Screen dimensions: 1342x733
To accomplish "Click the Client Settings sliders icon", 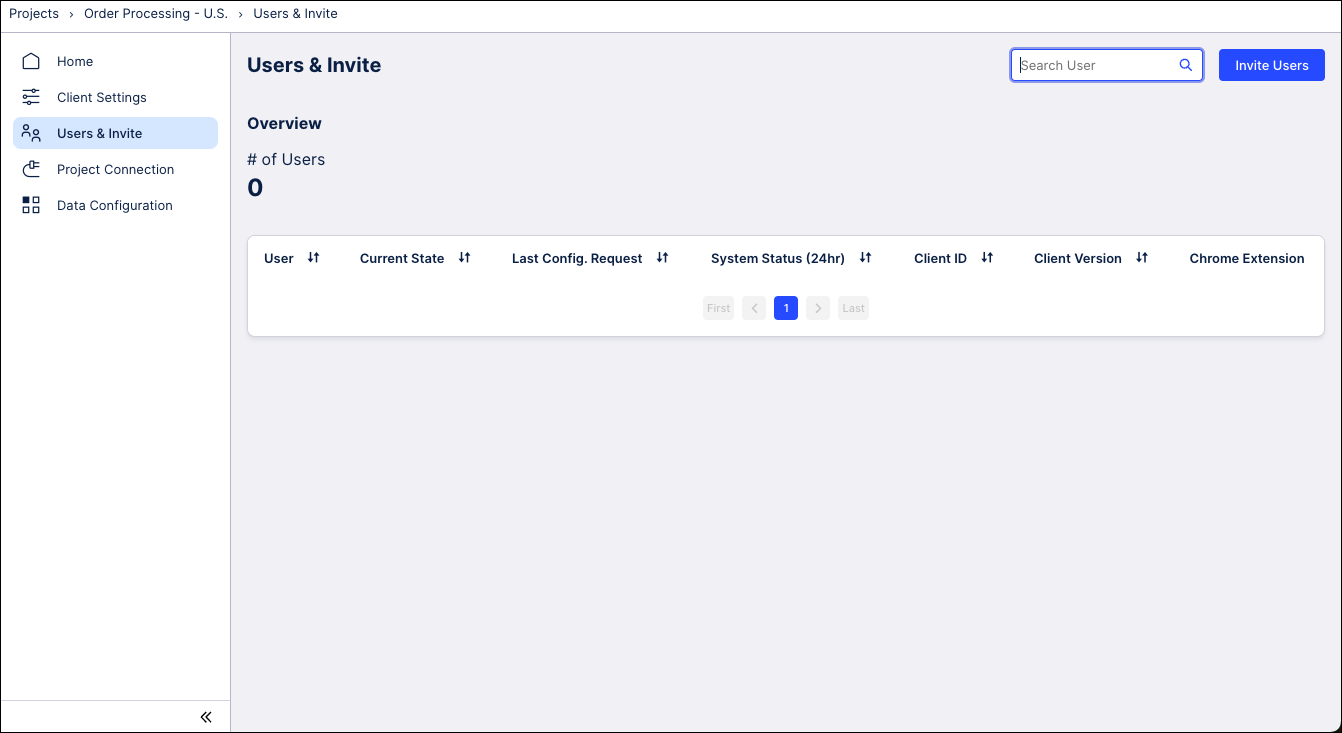I will point(31,97).
